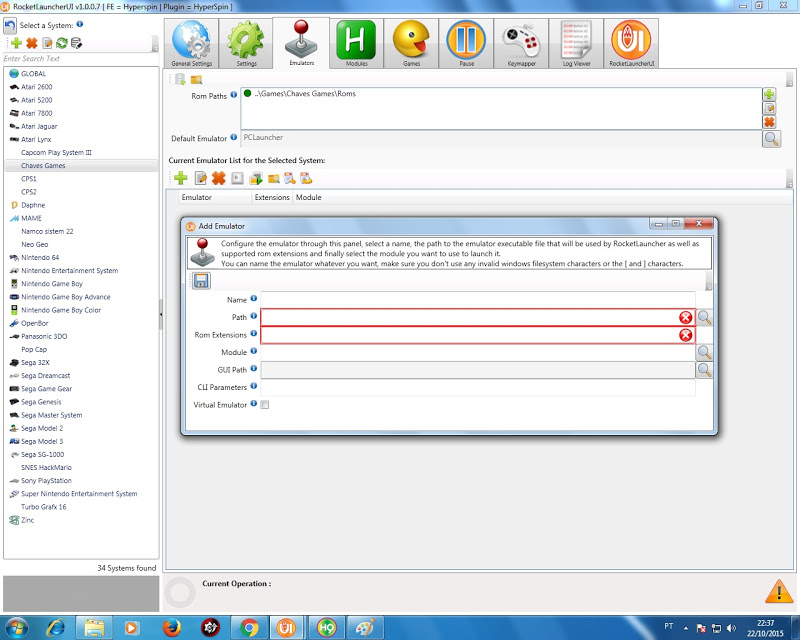The image size is (800, 640).
Task: Click the blue back arrow beside Select a System
Action: pyautogui.click(x=10, y=25)
